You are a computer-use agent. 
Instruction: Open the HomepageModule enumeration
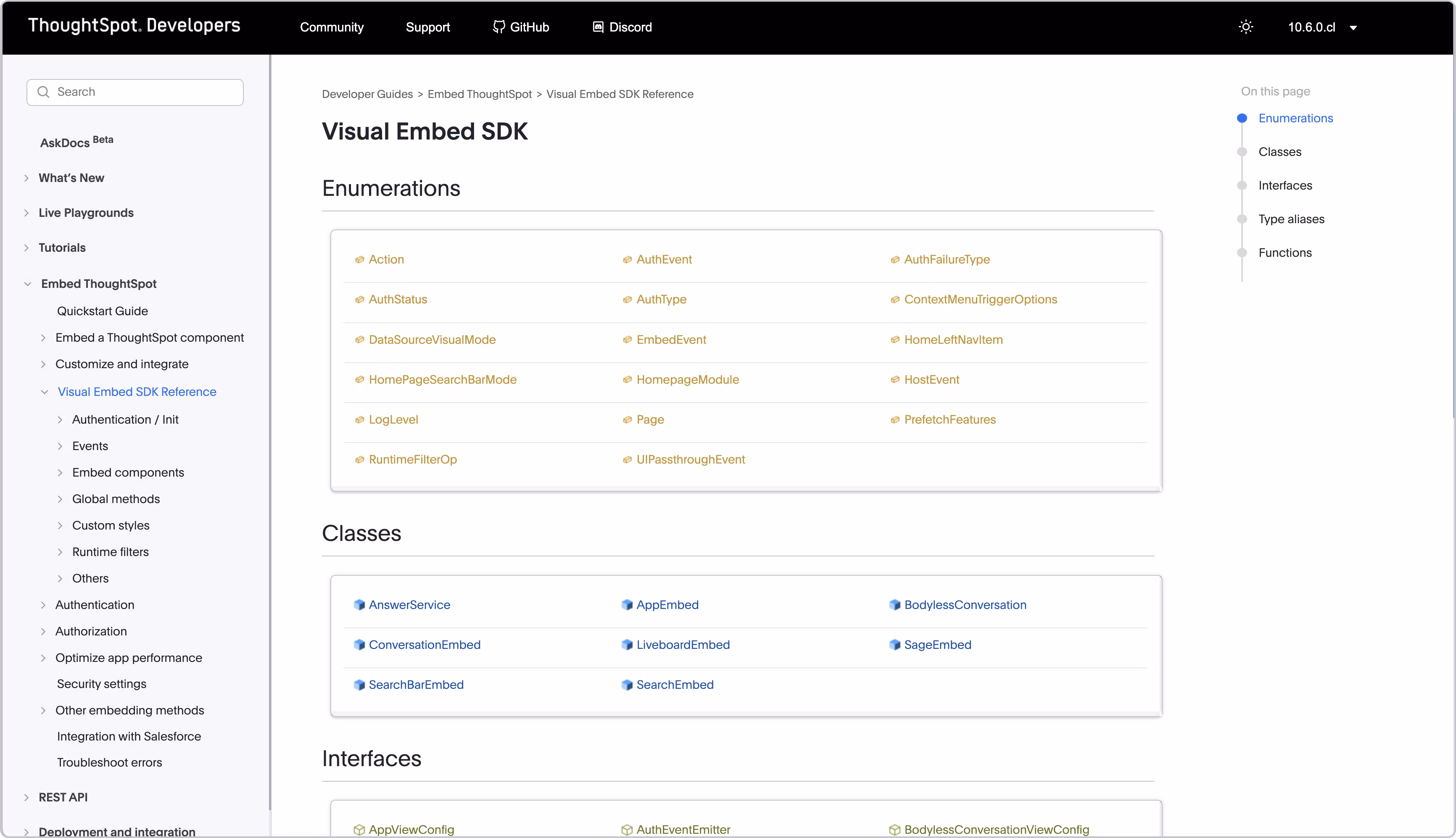[x=687, y=379]
